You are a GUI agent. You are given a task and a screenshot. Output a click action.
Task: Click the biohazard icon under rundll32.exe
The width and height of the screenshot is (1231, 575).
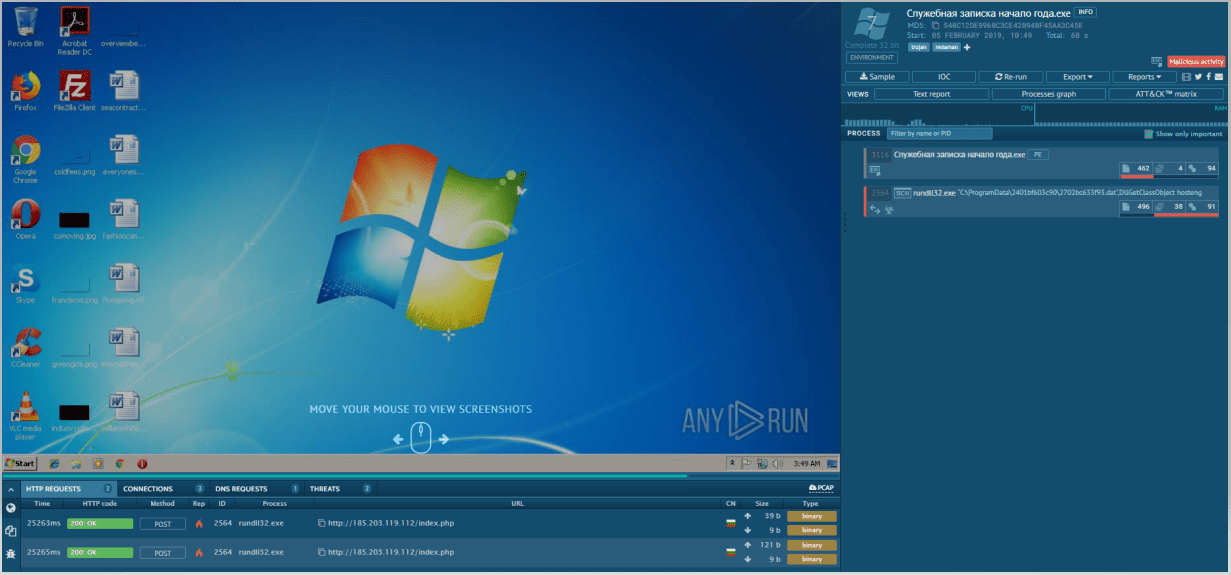click(x=888, y=209)
